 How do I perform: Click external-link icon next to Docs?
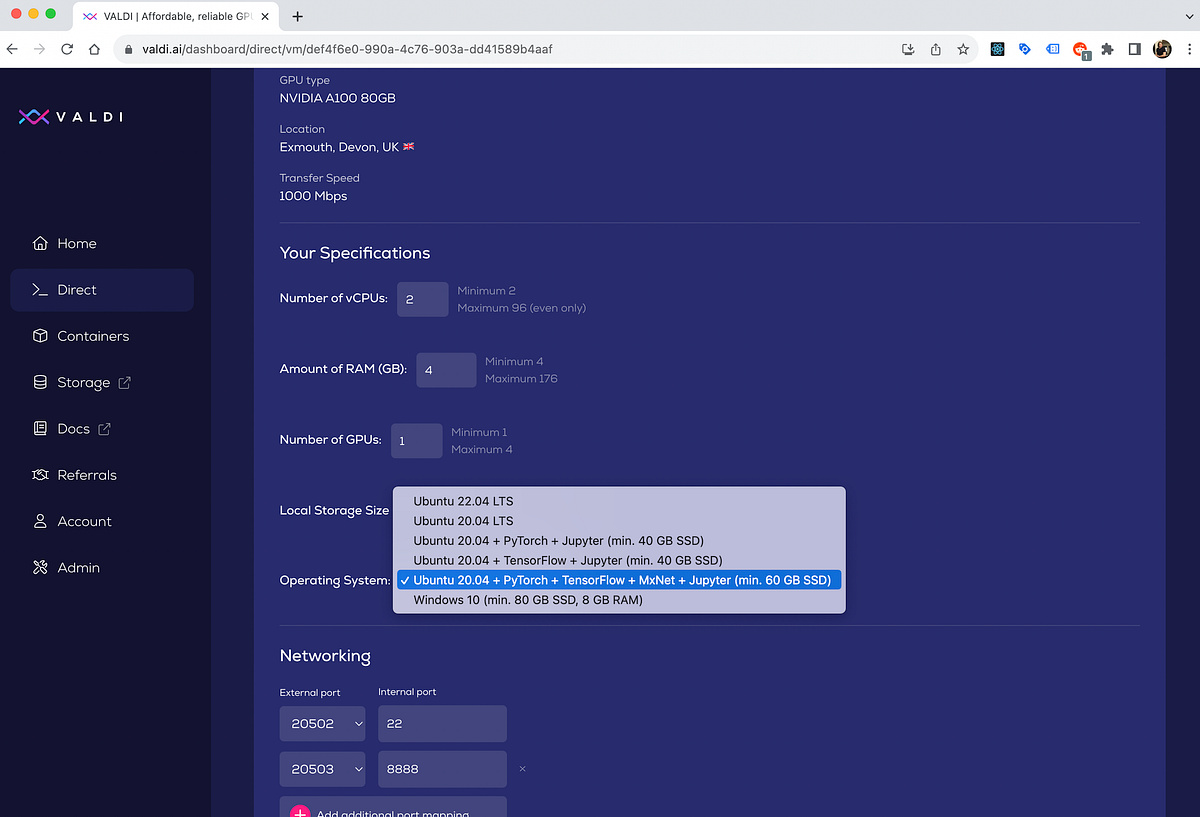[104, 428]
